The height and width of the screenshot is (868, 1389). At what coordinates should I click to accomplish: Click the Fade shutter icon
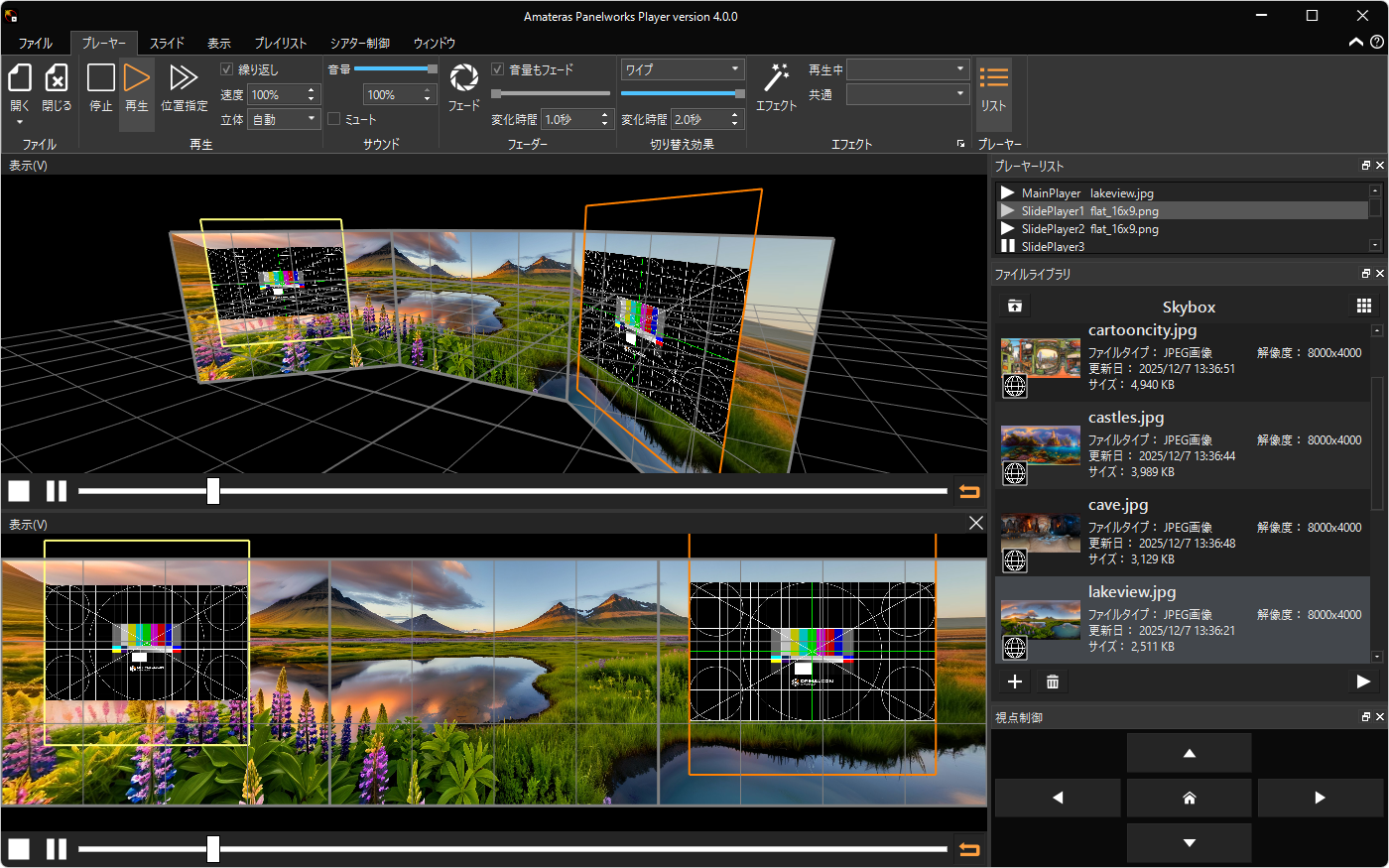click(463, 79)
